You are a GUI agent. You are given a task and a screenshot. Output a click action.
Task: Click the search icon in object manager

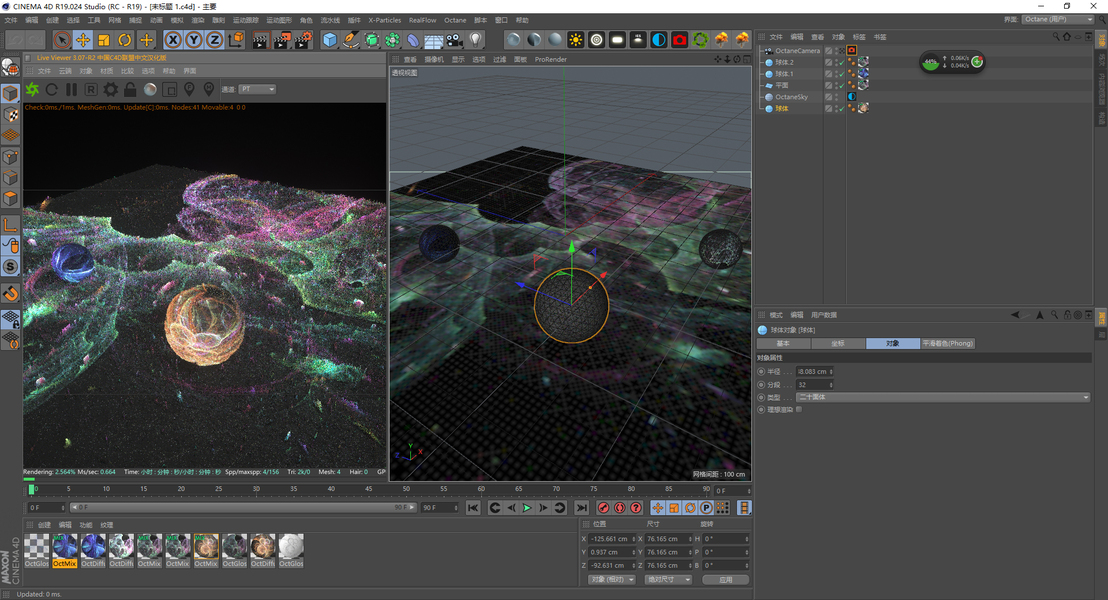click(x=1055, y=37)
